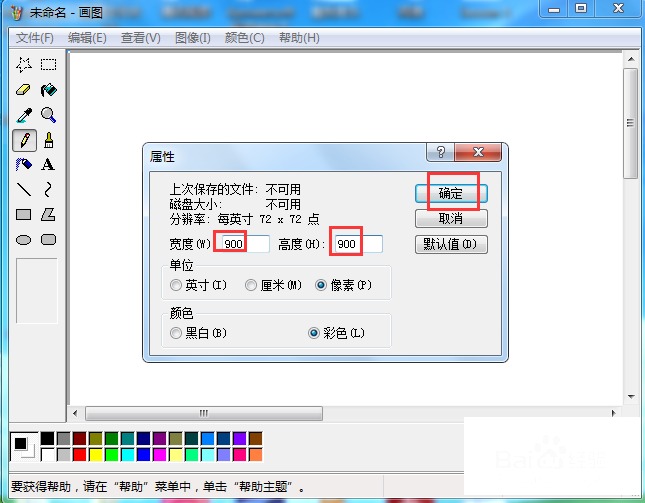Click the 取消 button
Screen dimensions: 645x503
(451, 219)
